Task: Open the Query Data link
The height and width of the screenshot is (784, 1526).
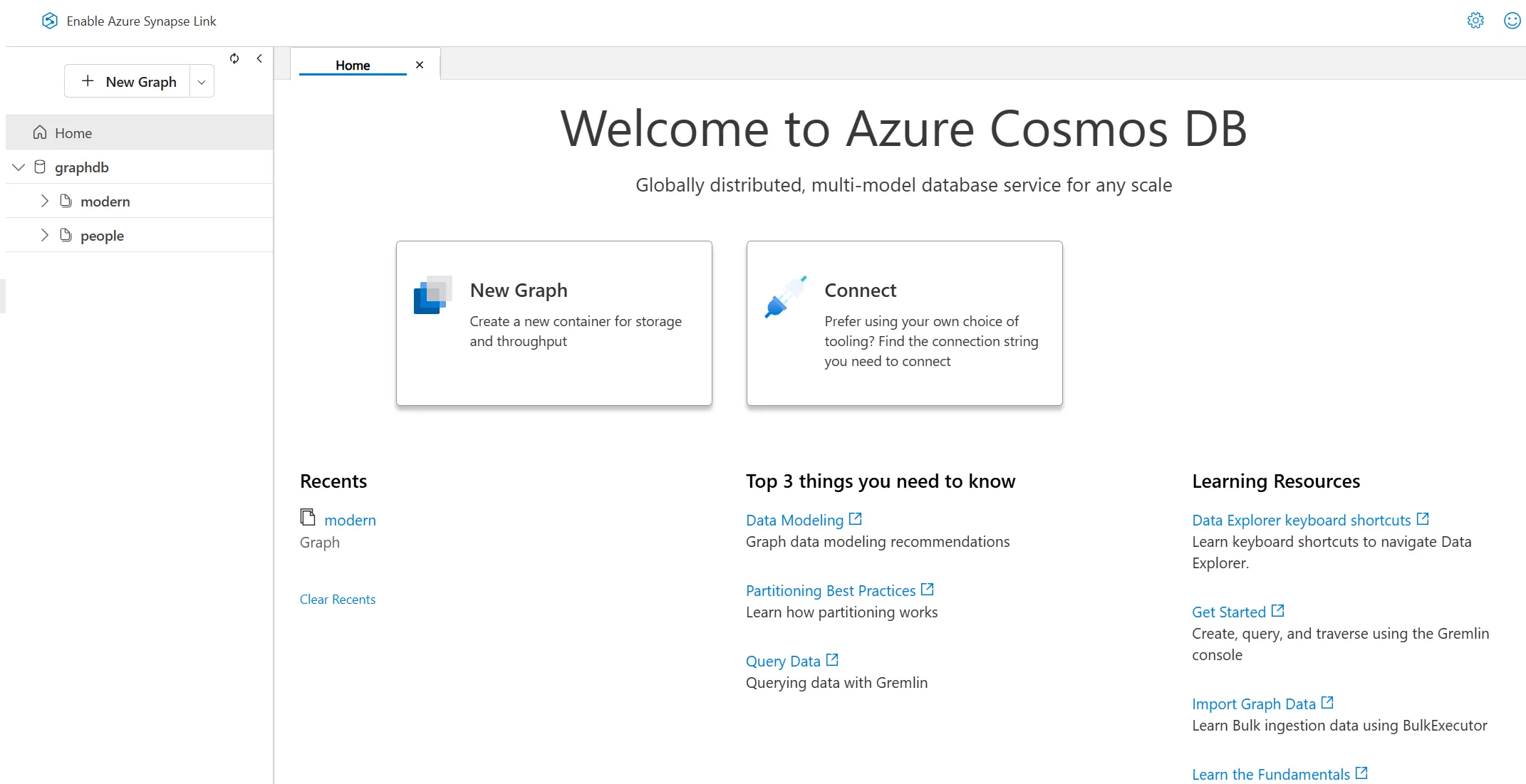Action: click(x=783, y=662)
